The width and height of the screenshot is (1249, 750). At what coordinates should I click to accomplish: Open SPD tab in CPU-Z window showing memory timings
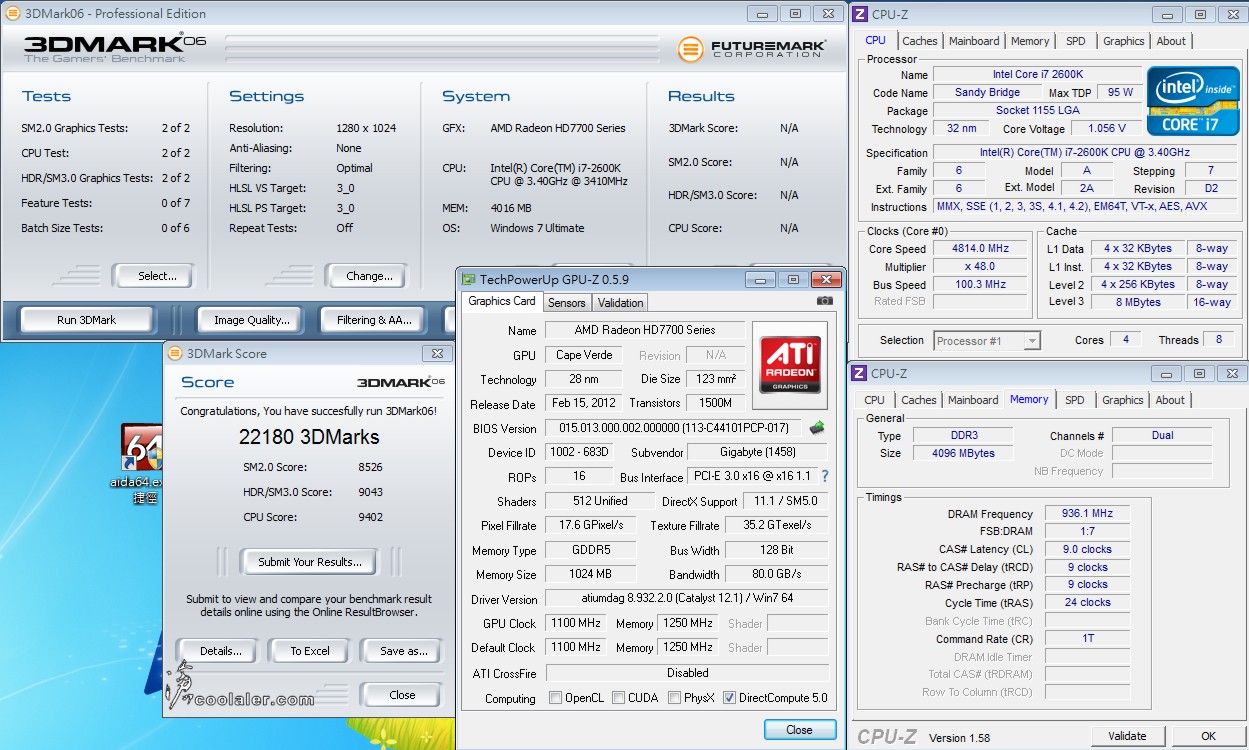pos(1075,400)
